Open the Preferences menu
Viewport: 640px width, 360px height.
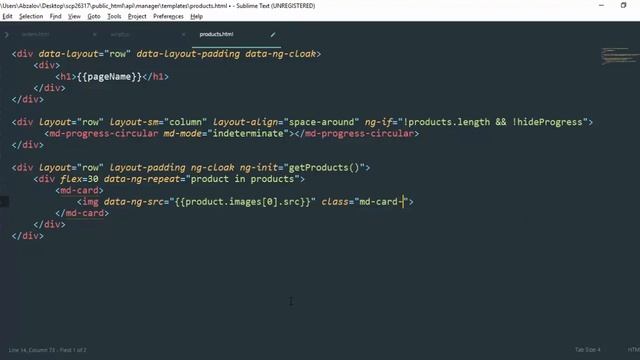168,16
